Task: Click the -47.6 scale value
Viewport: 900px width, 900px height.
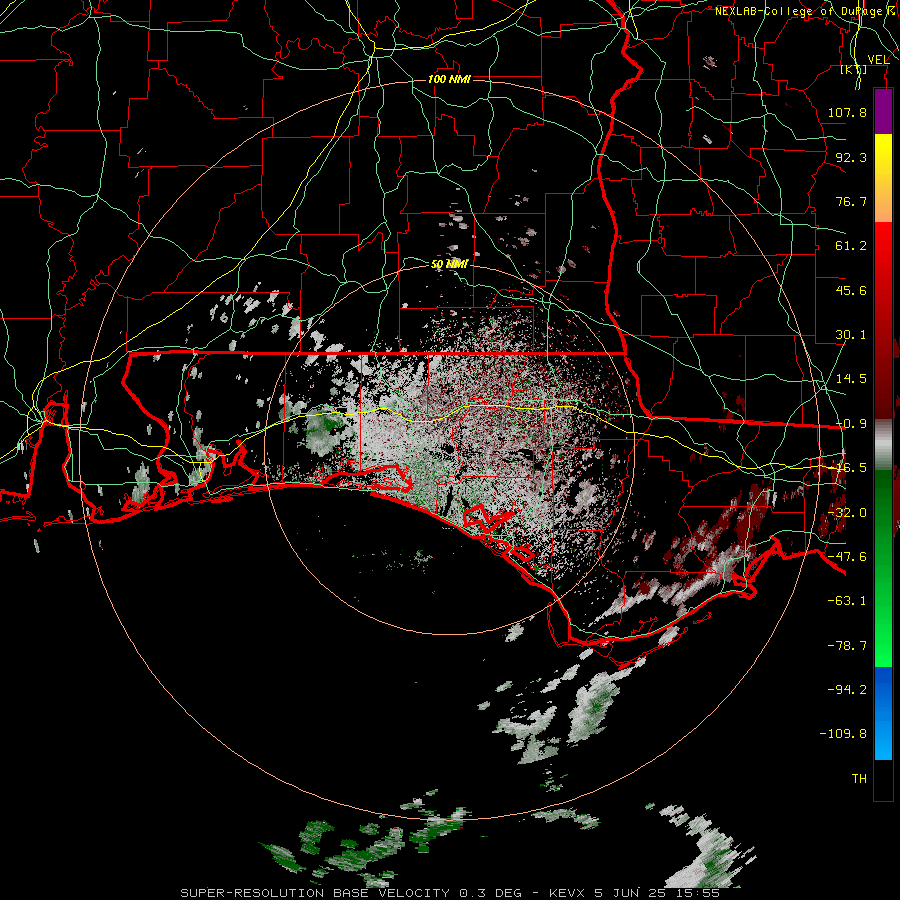Action: click(847, 557)
